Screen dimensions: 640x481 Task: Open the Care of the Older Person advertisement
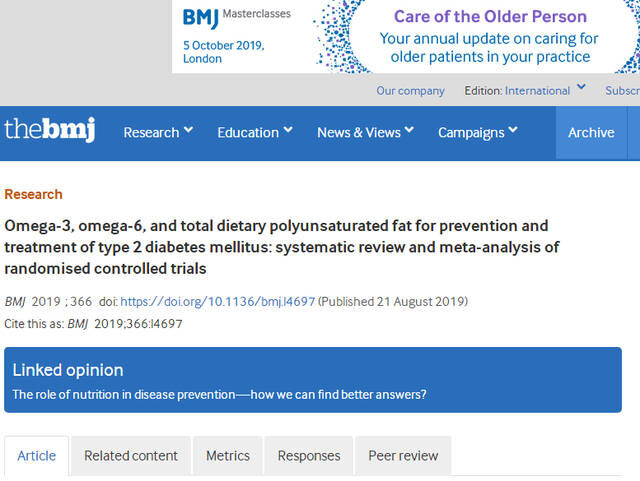pyautogui.click(x=489, y=38)
